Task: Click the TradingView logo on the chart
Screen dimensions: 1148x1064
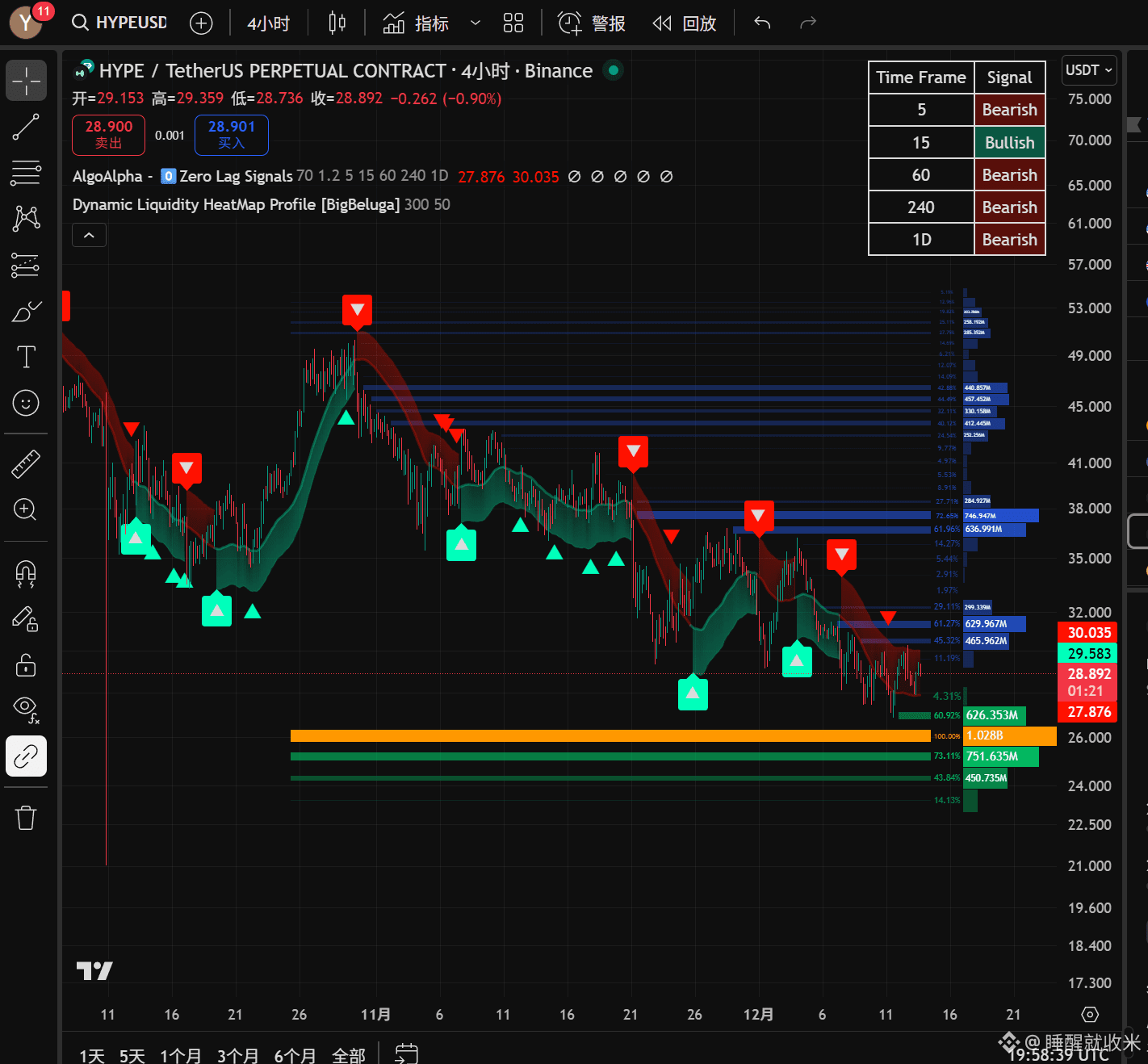Action: (94, 970)
